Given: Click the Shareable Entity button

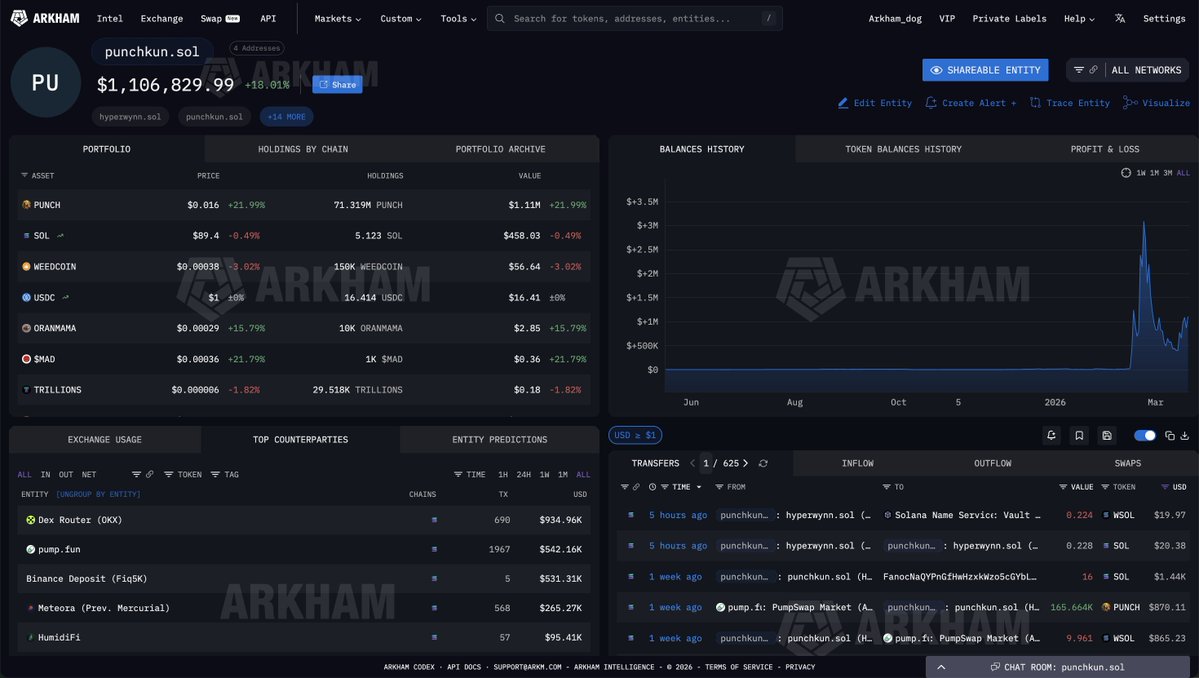Looking at the screenshot, I should coord(985,70).
